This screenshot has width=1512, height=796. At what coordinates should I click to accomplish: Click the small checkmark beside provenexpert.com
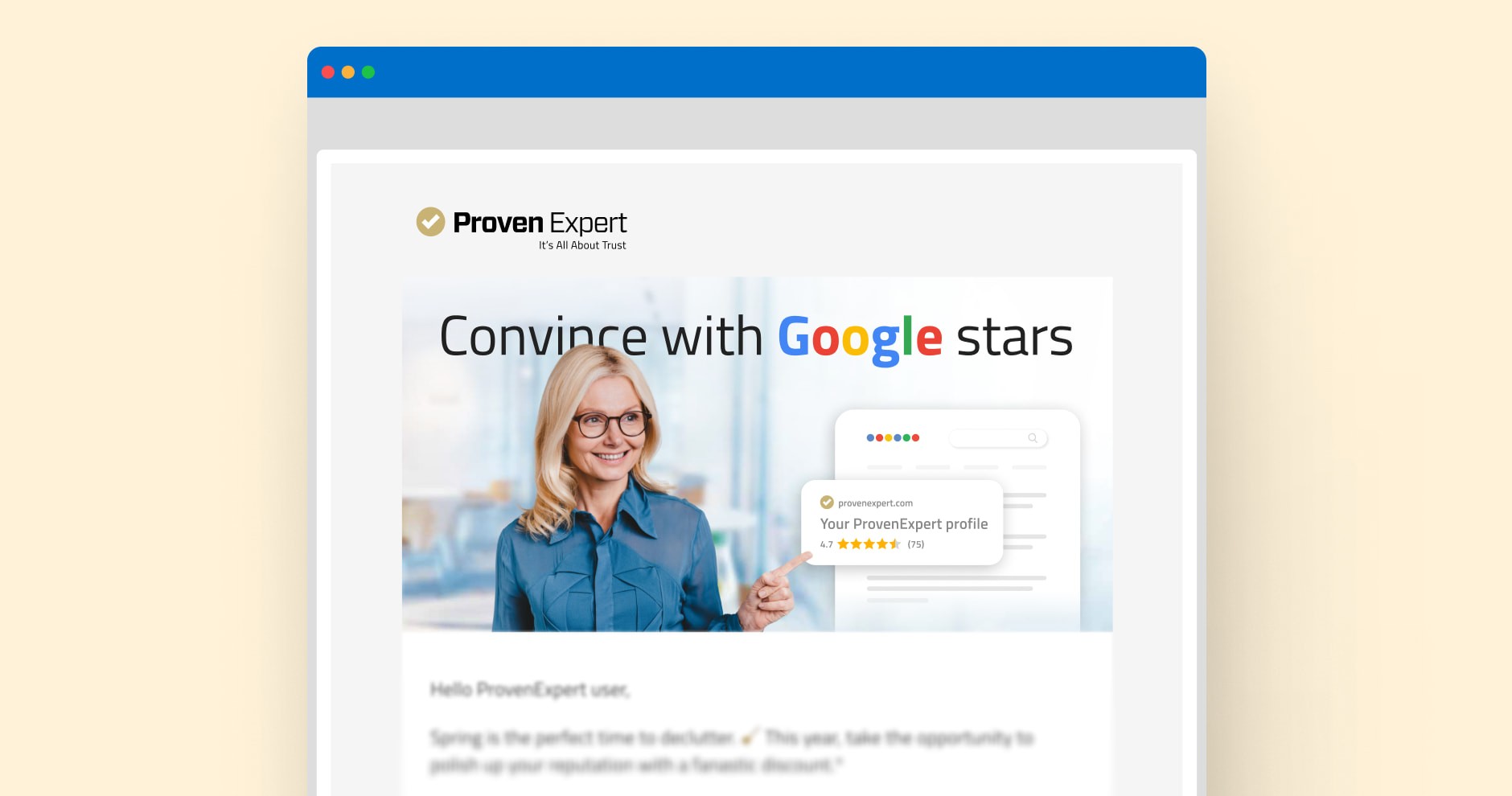827,503
